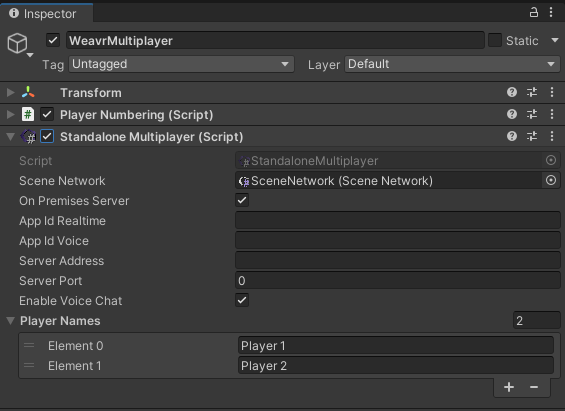Click the Element 0 label
The width and height of the screenshot is (565, 411).
(x=76, y=346)
